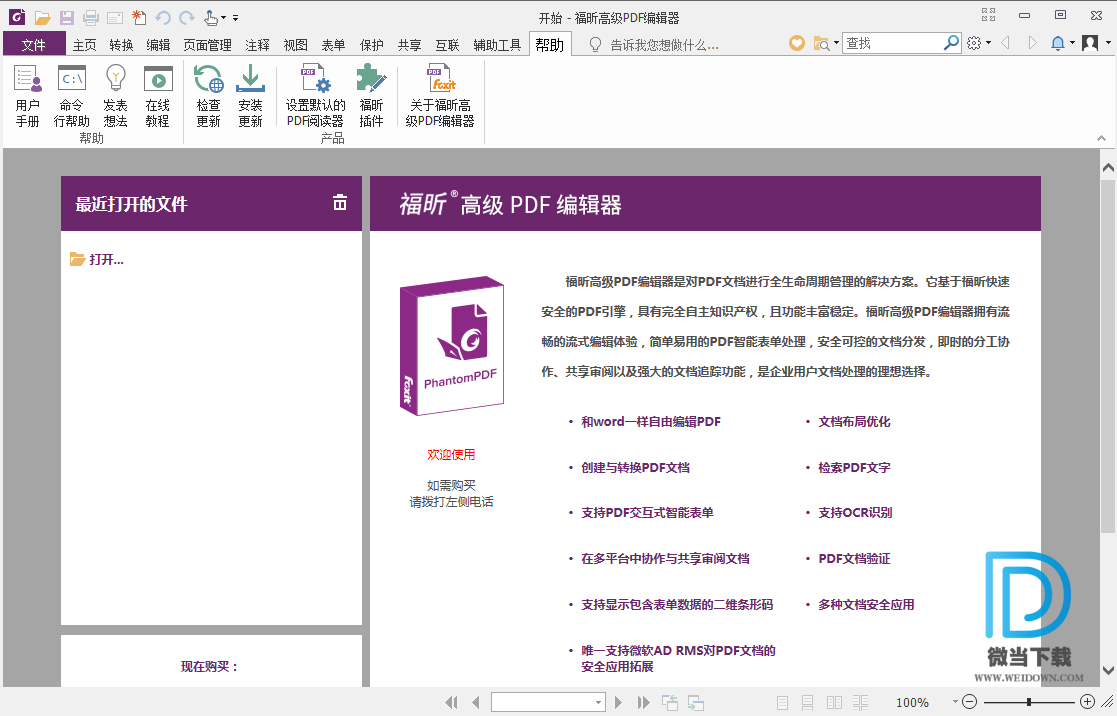This screenshot has height=716, width=1117.
Task: Click 检索PDF文字 feature link
Action: (854, 467)
